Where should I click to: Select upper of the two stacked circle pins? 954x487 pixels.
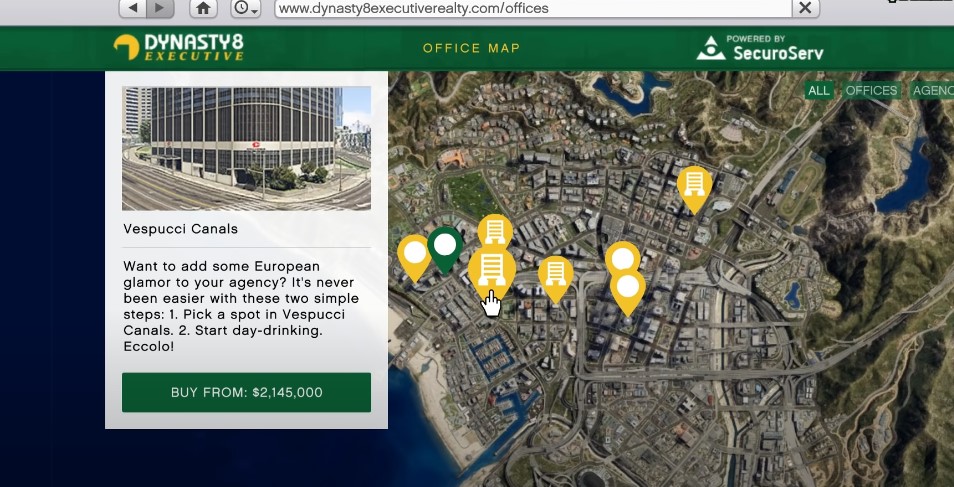click(x=622, y=258)
